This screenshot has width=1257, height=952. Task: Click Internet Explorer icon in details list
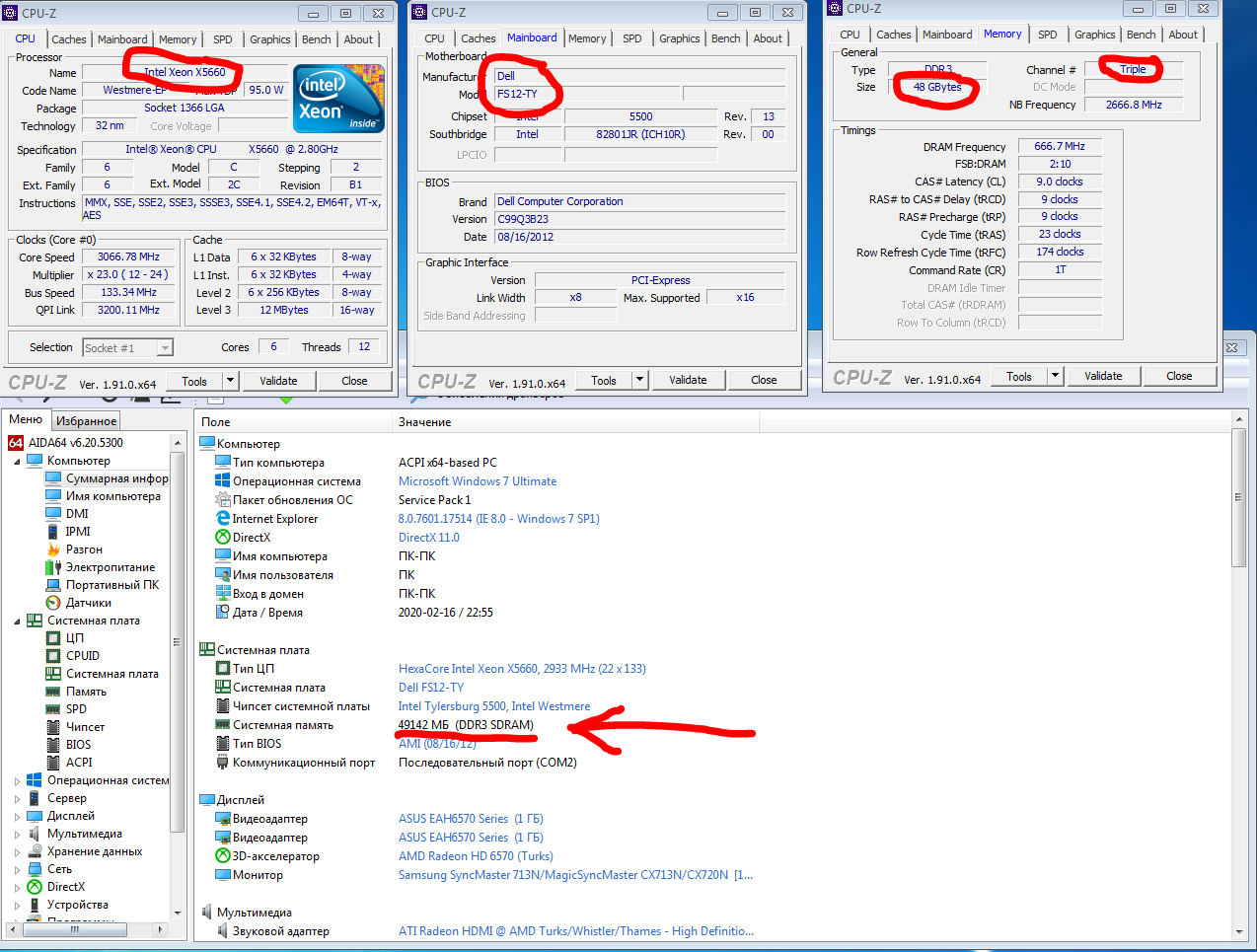tap(223, 519)
